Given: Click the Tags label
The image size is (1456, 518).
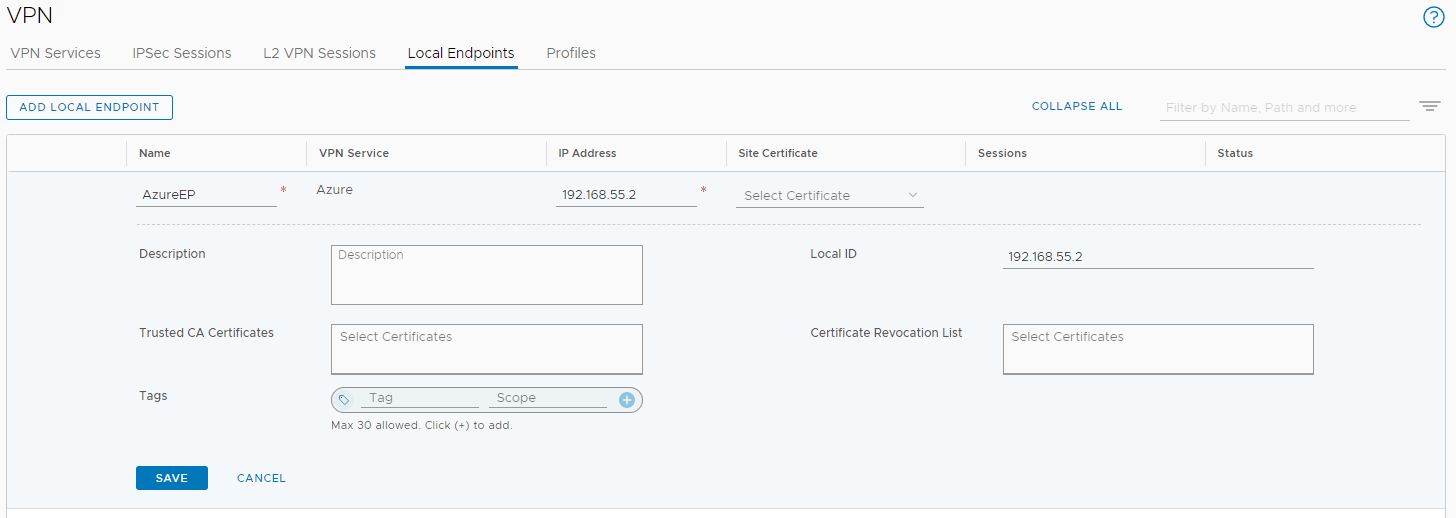Looking at the screenshot, I should tap(153, 396).
